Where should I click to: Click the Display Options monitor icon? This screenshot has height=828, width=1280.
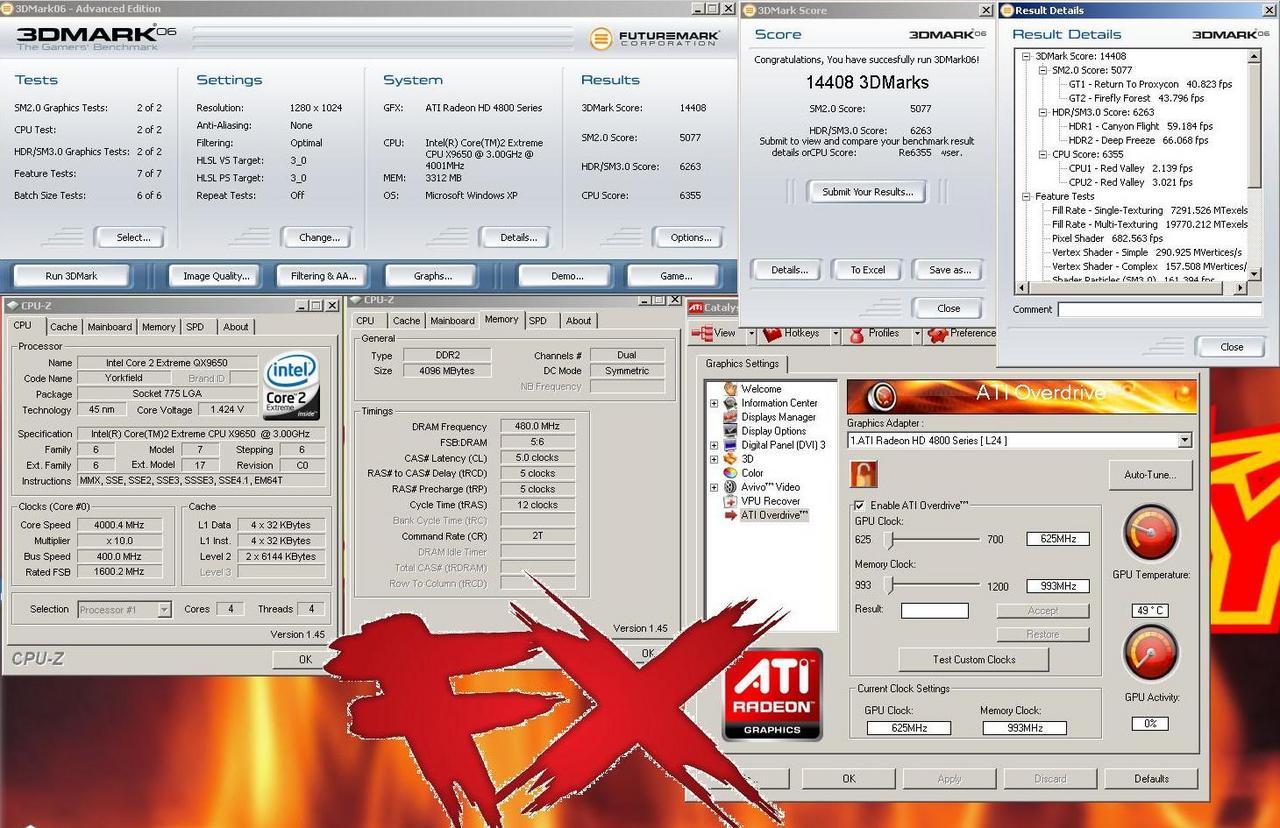click(730, 431)
